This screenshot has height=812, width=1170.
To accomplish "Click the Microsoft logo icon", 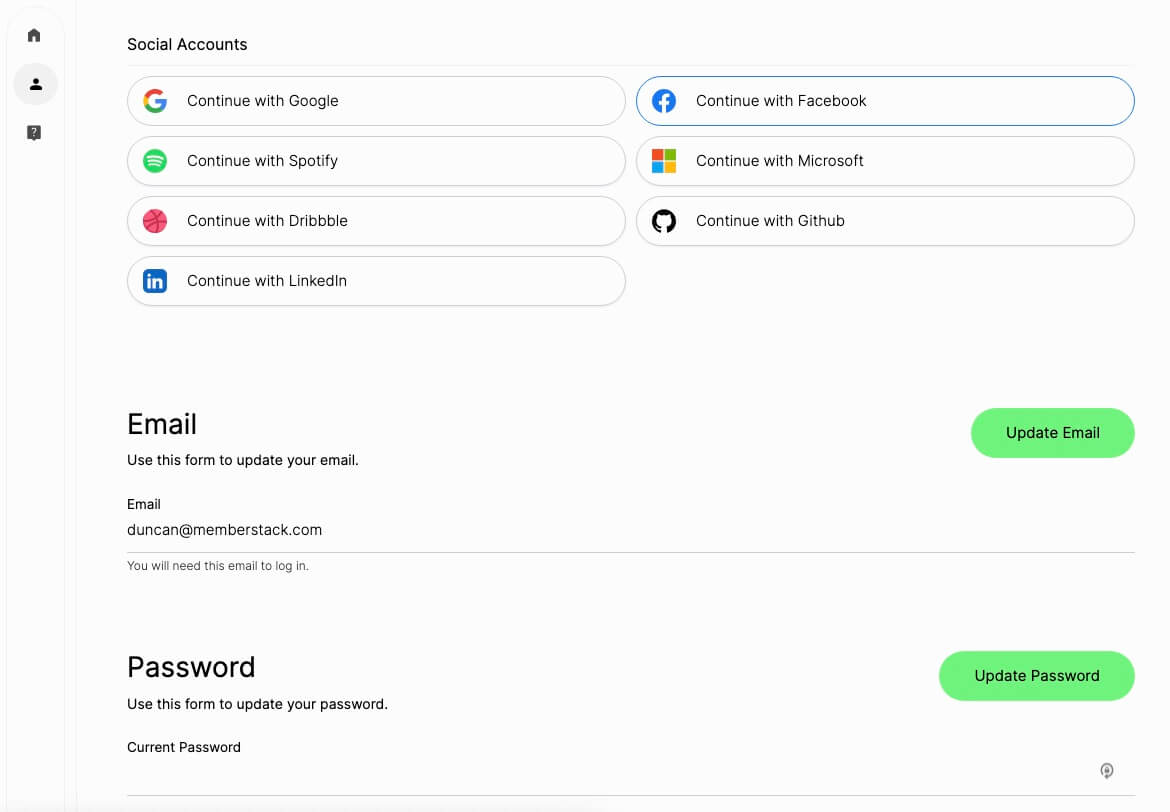I will [664, 161].
